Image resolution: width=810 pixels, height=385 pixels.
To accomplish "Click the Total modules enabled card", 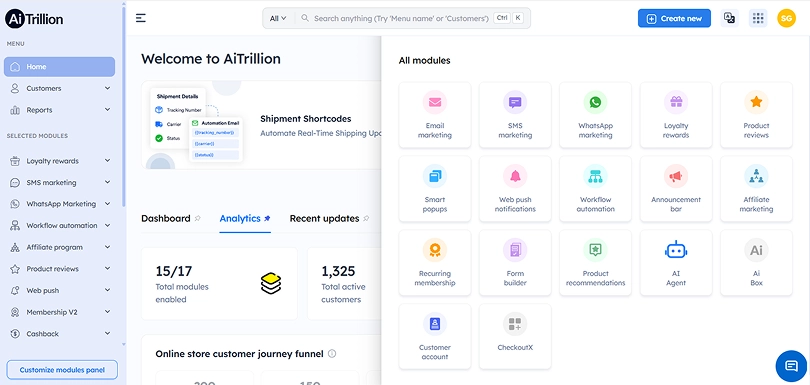I will pos(219,284).
